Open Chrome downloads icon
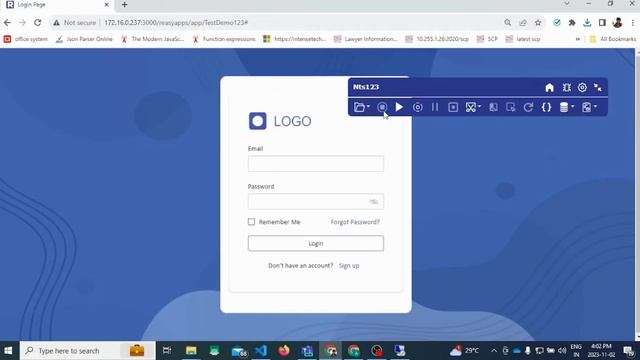640x360 pixels. pyautogui.click(x=587, y=23)
